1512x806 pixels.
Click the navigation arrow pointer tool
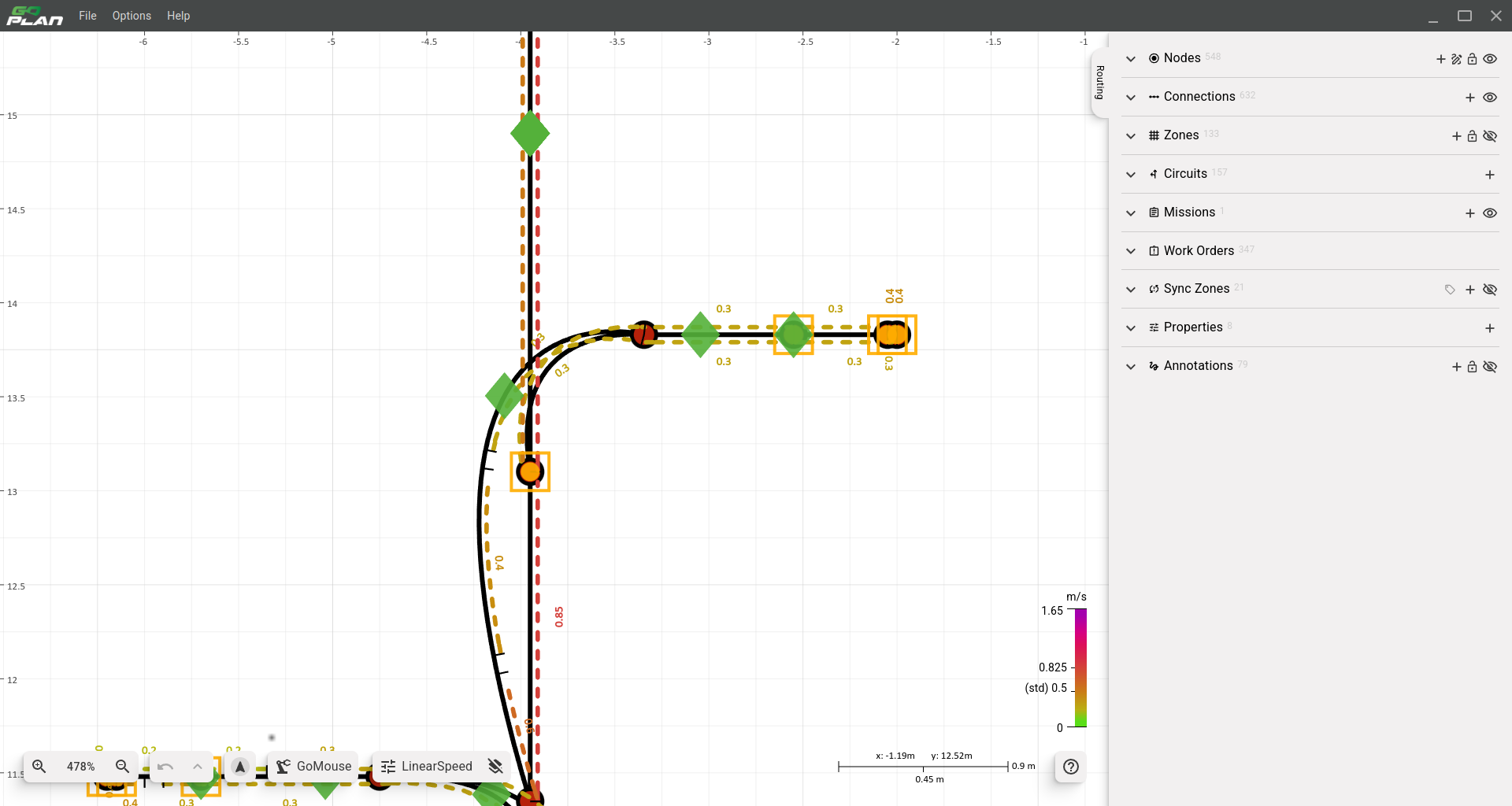[240, 766]
